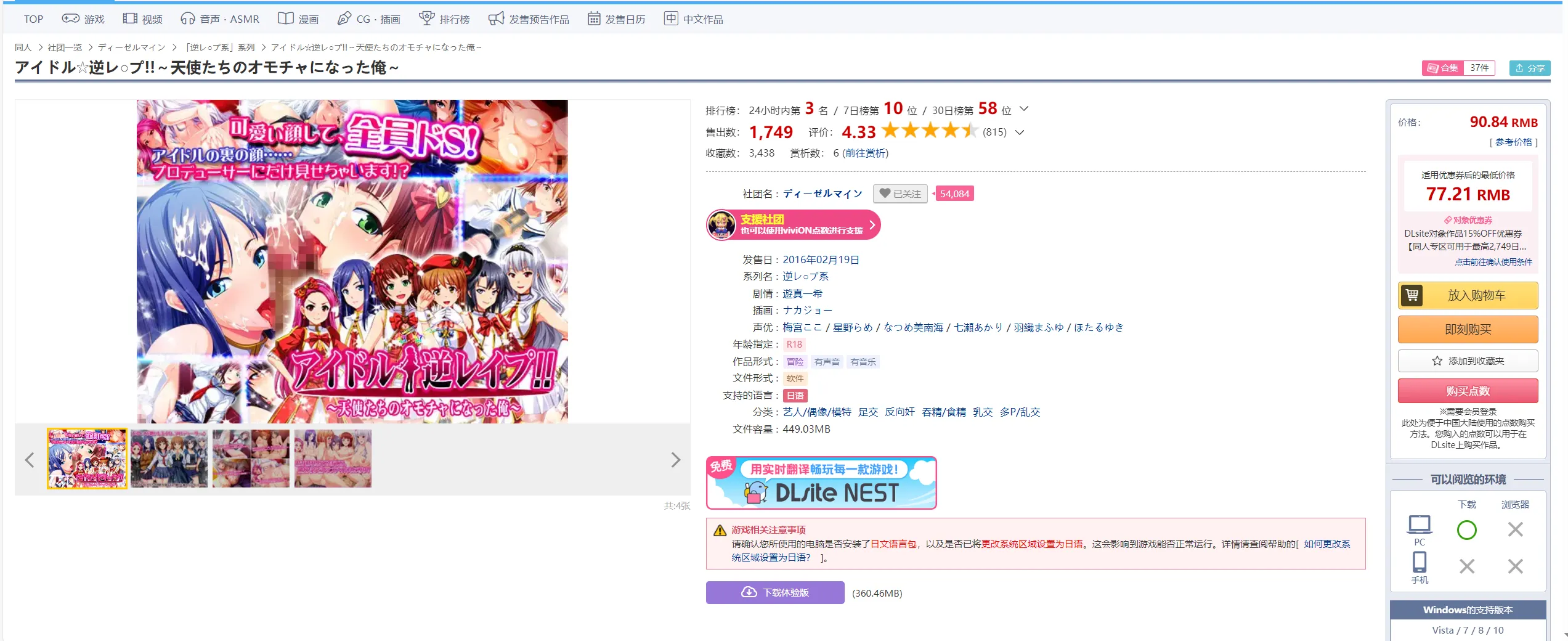Click the 支援社团 support circle banner
Image resolution: width=1568 pixels, height=641 pixels.
[794, 225]
